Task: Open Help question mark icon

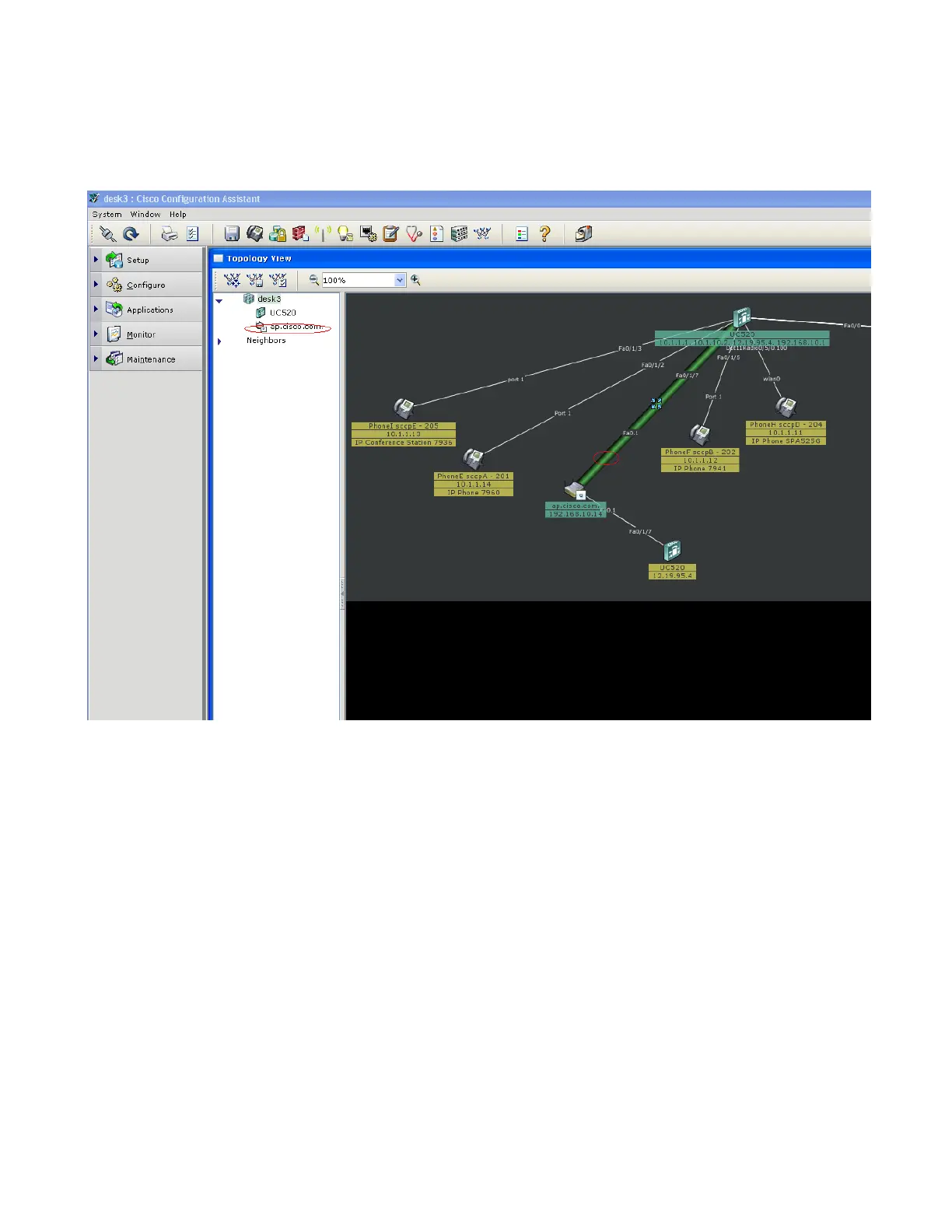Action: (545, 233)
